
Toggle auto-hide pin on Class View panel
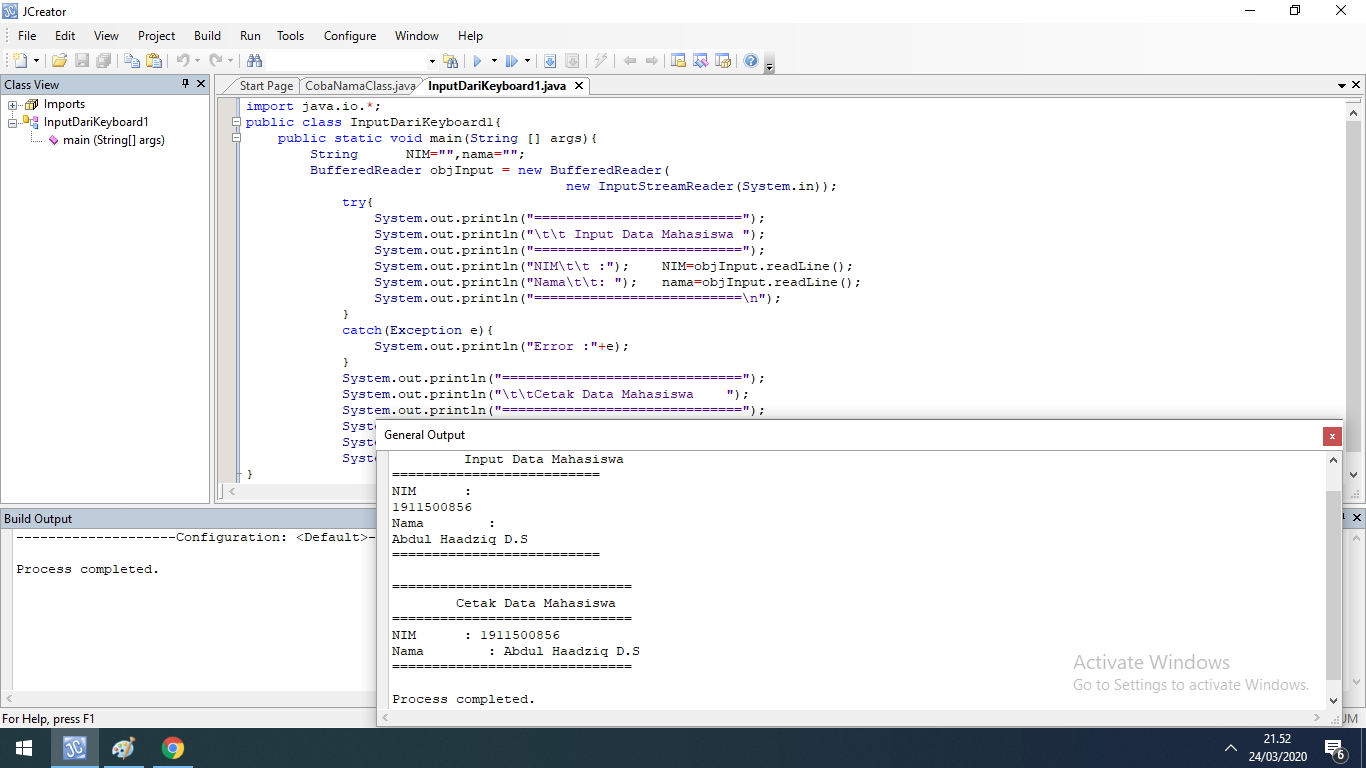coord(183,84)
